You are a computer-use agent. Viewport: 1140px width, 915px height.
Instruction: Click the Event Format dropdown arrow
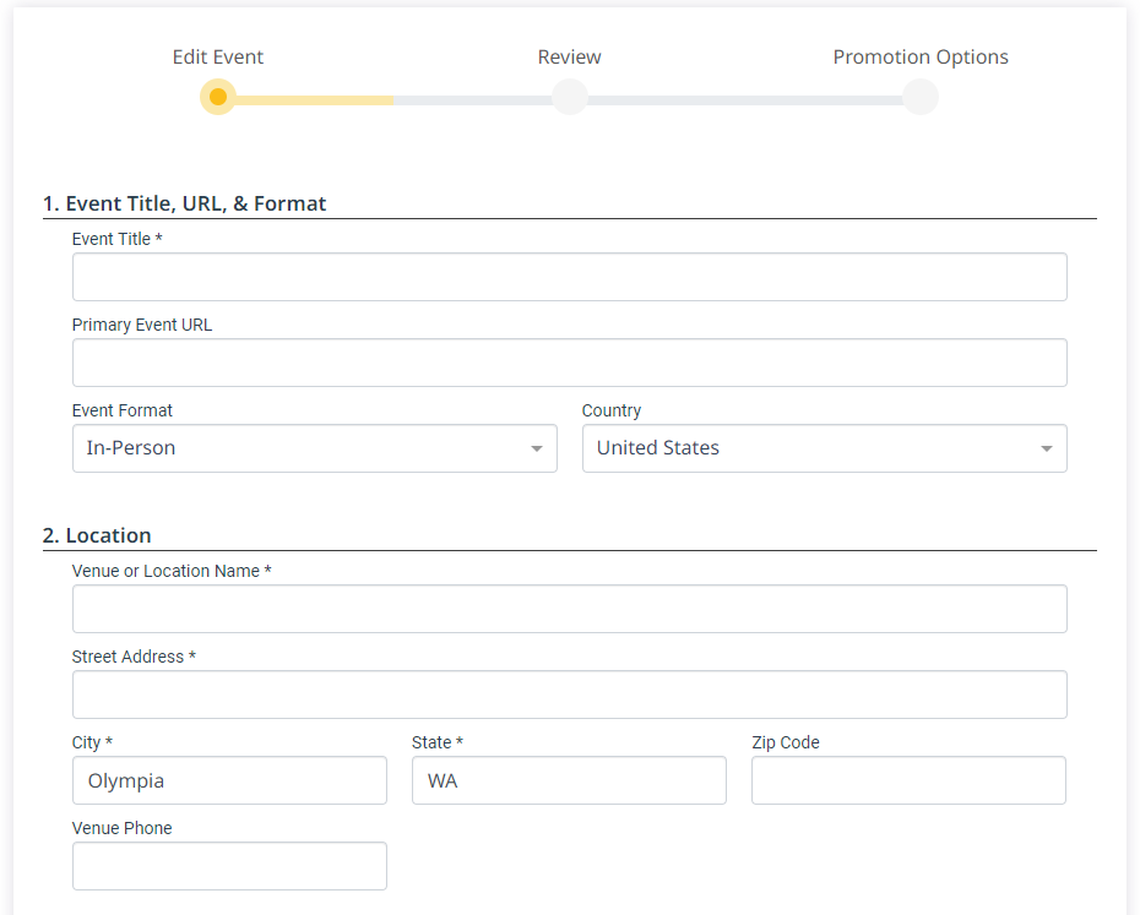click(x=537, y=449)
